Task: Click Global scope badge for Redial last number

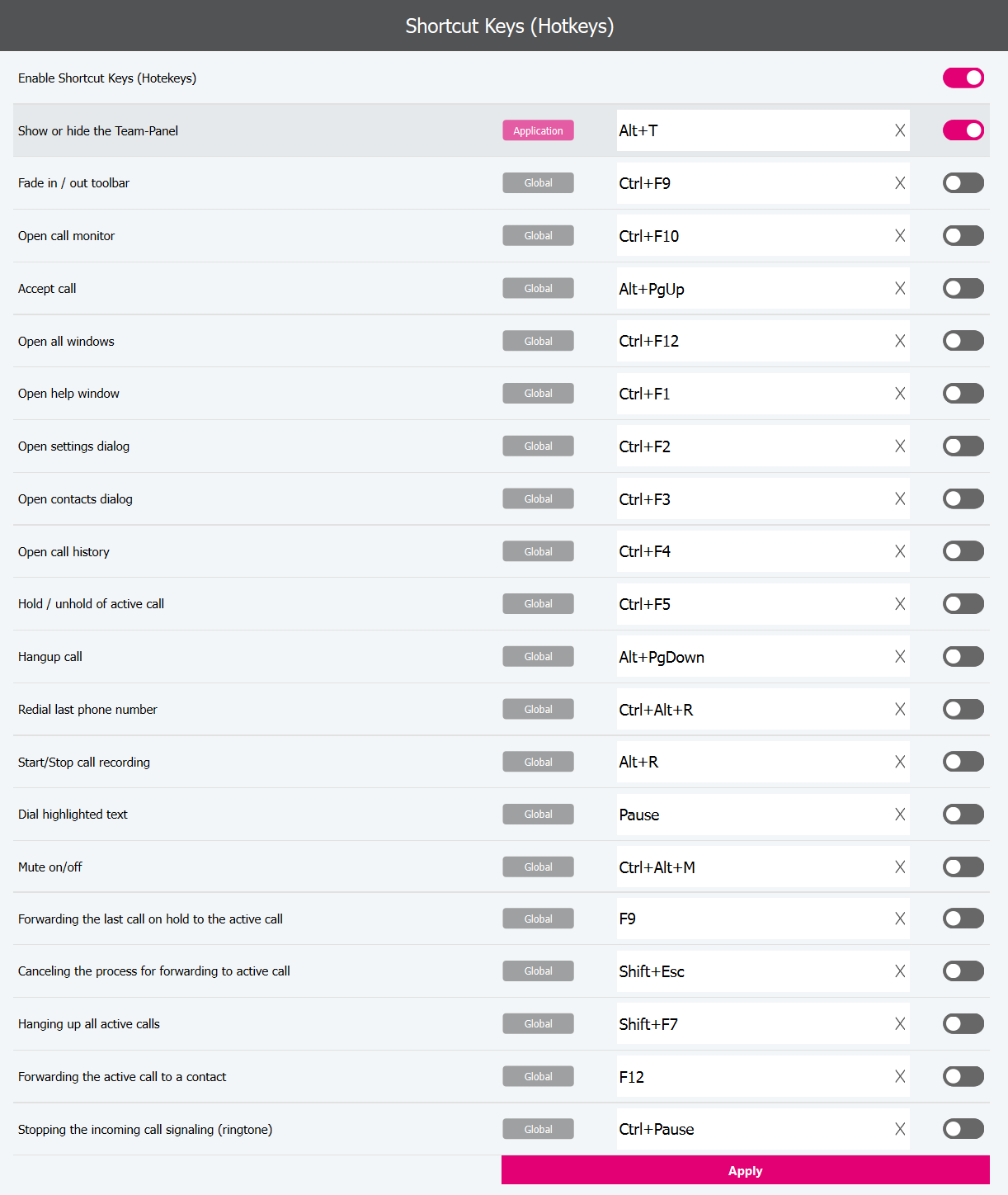Action: 538,710
